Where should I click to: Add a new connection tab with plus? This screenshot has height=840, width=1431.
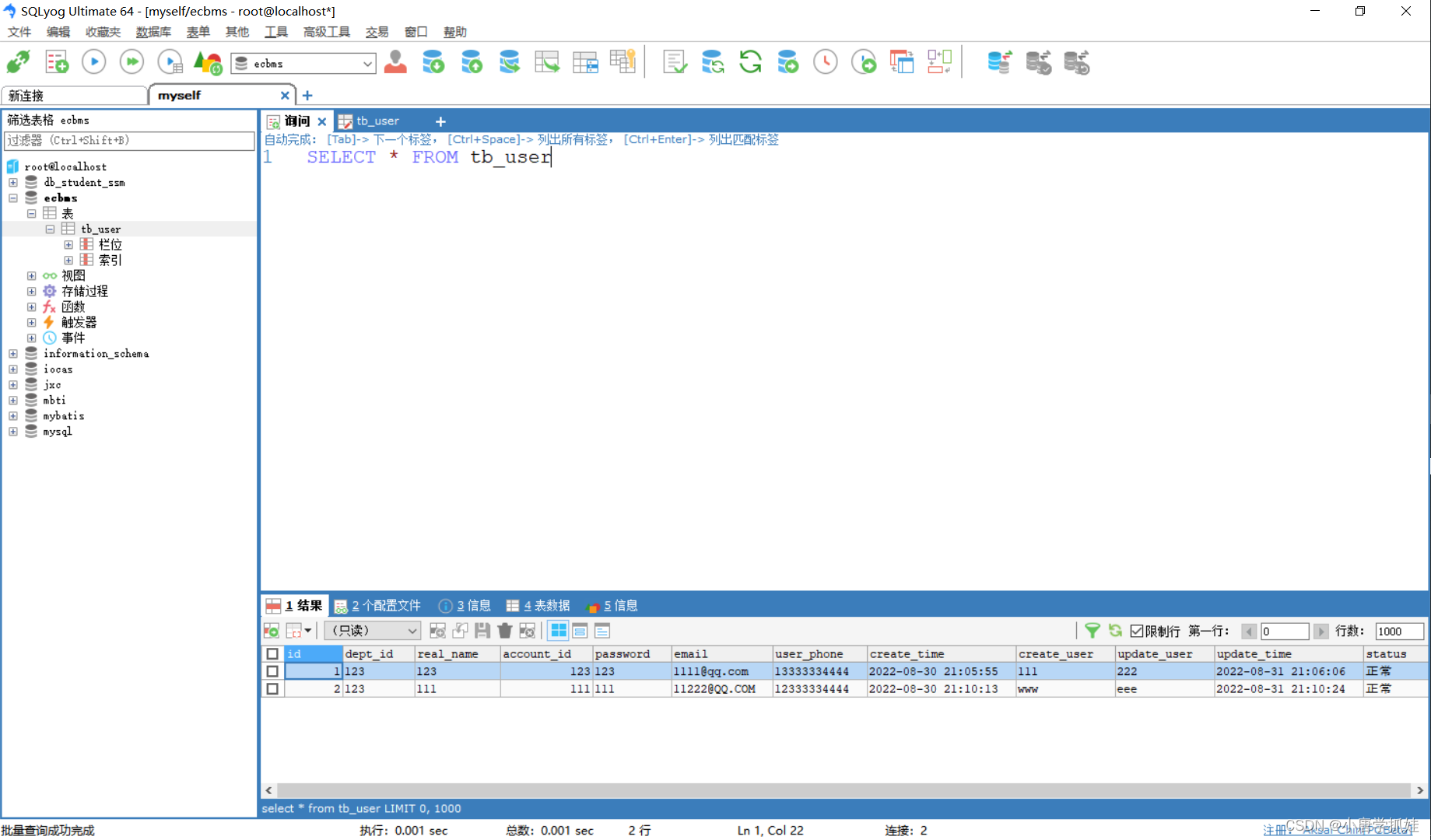point(307,96)
